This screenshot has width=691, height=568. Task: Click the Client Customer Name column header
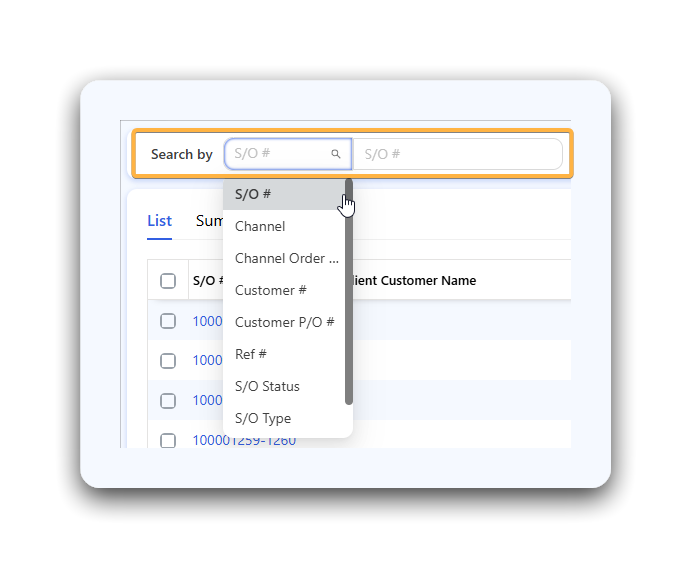coord(416,281)
